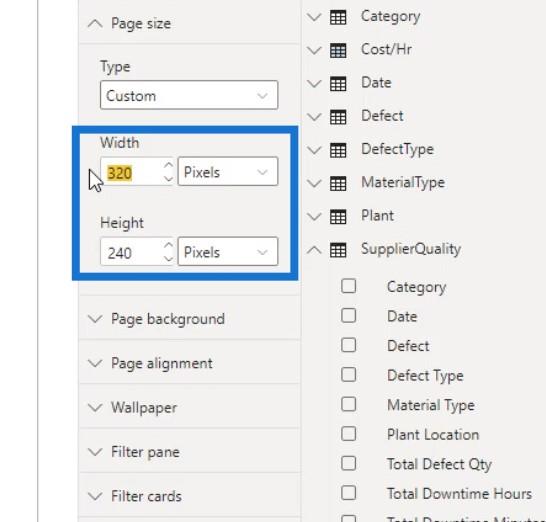Click the Plant table icon
The image size is (546, 522).
coord(338,217)
